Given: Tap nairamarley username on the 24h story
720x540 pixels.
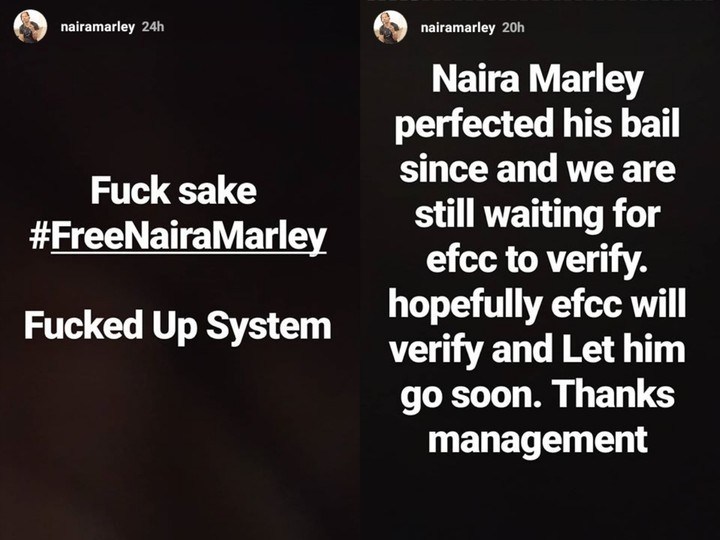Looking at the screenshot, I should pos(98,27).
